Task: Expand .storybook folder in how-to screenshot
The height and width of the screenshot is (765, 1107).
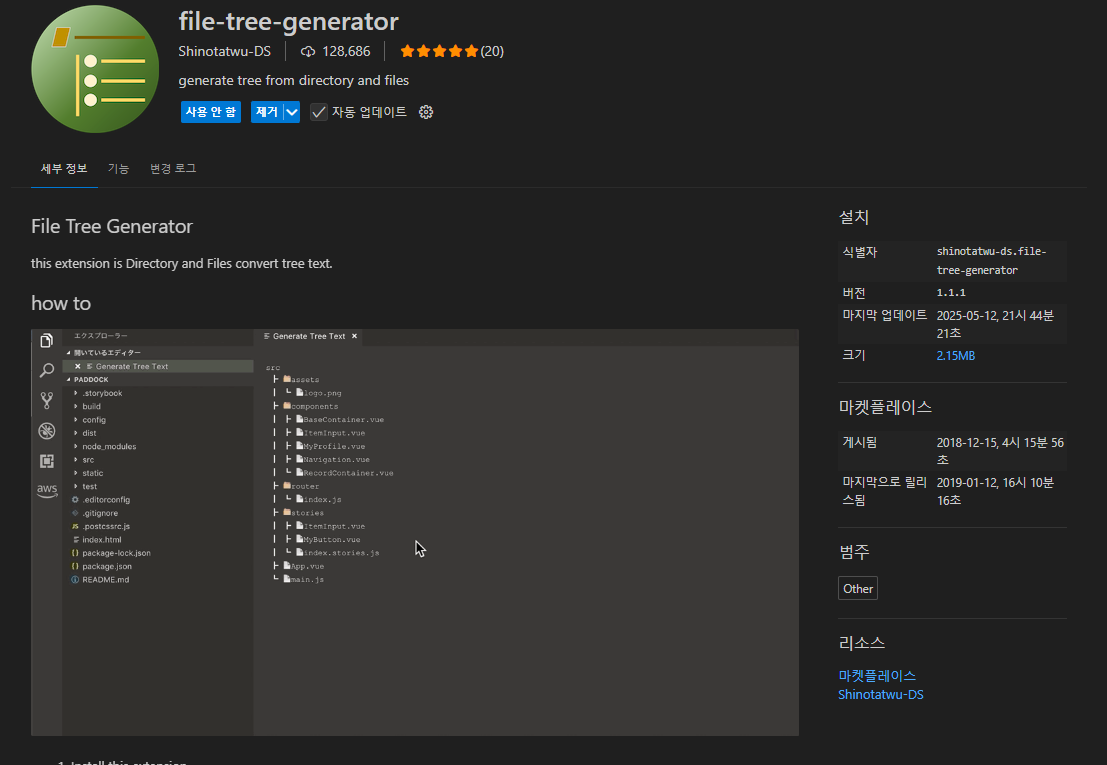Action: click(76, 393)
